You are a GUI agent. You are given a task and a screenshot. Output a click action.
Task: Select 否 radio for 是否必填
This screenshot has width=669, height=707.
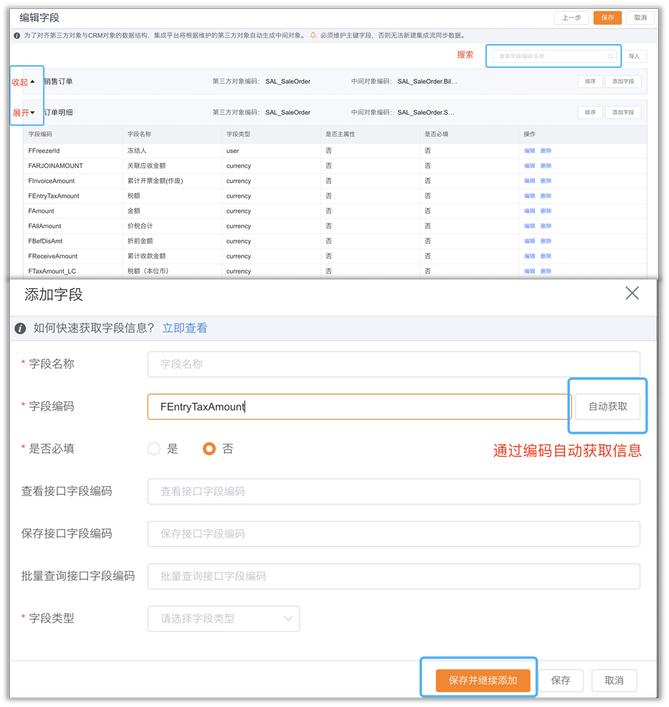click(209, 449)
